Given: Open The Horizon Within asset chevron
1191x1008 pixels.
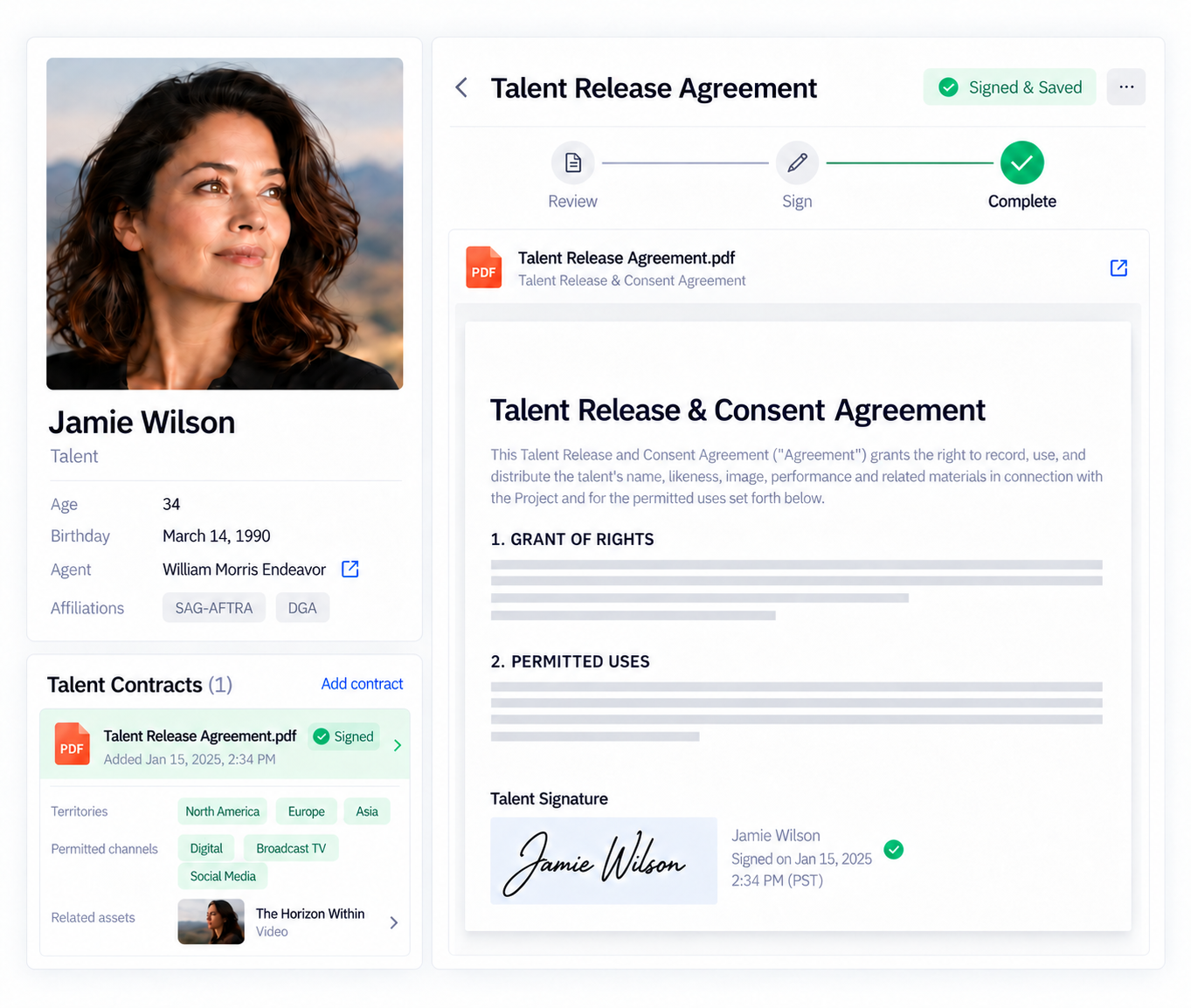Looking at the screenshot, I should 394,922.
